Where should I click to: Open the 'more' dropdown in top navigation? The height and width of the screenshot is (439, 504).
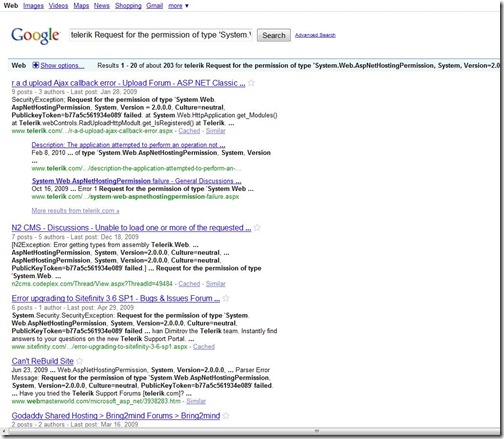click(x=178, y=6)
